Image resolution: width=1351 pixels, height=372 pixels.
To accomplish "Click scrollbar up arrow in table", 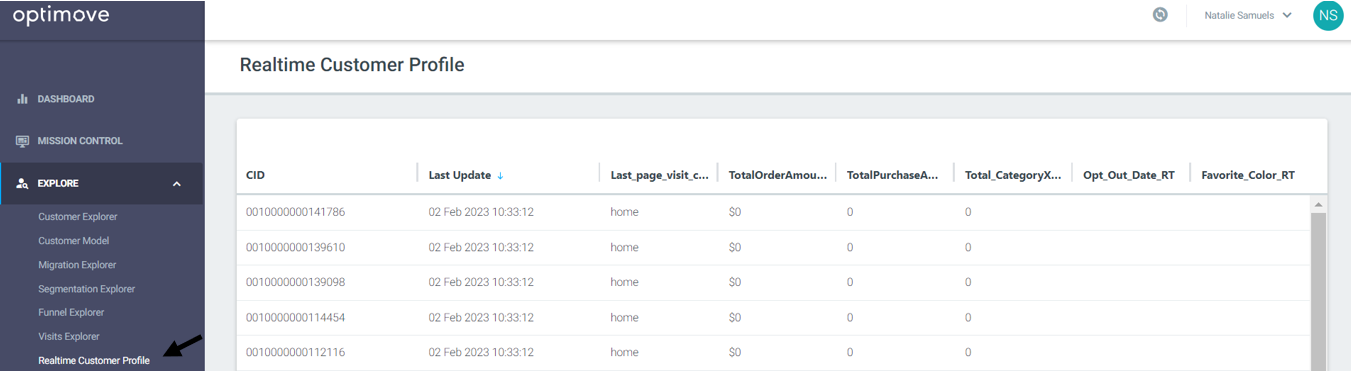I will point(1318,204).
